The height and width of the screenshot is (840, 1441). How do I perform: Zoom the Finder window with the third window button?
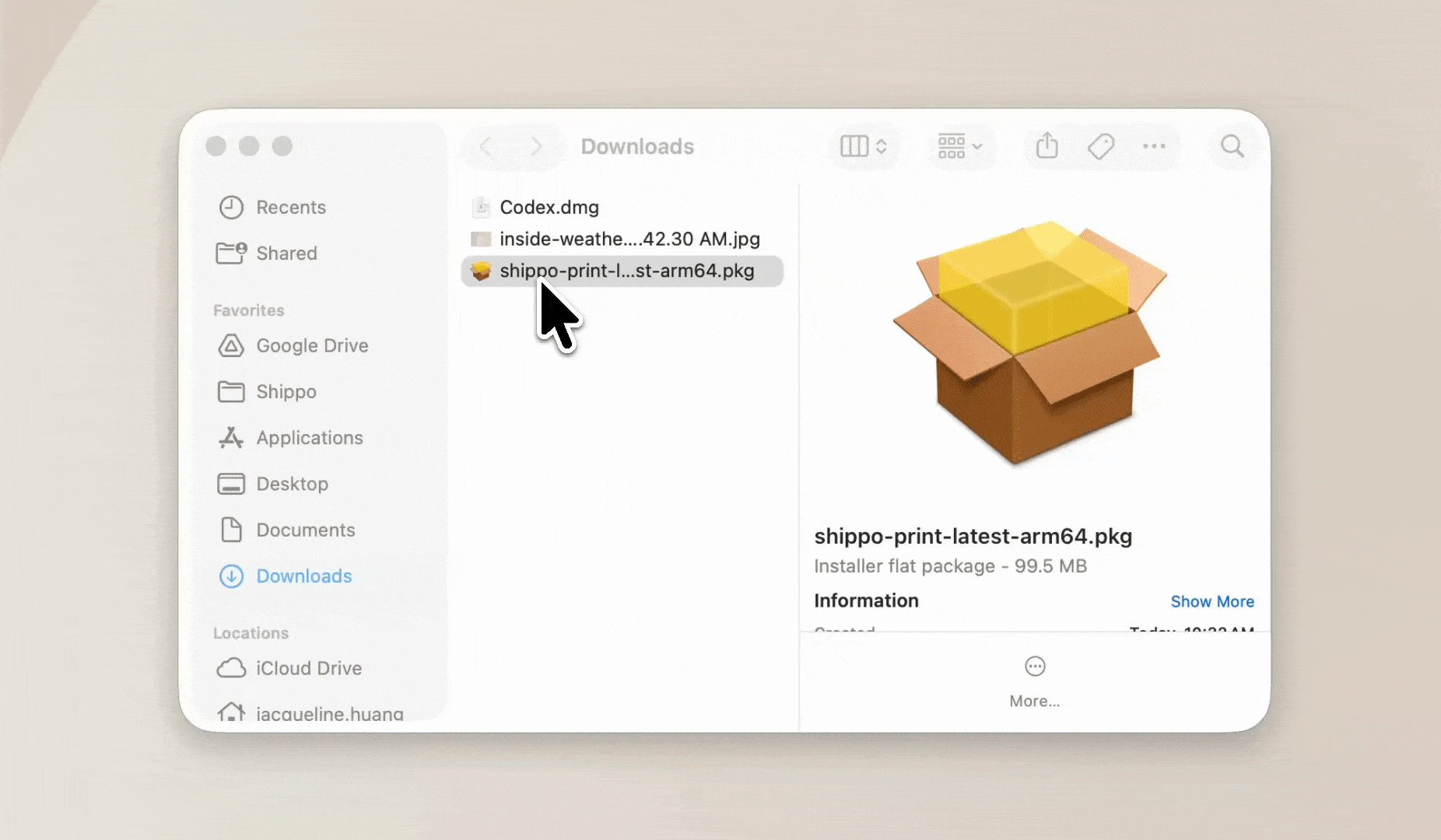pyautogui.click(x=282, y=146)
